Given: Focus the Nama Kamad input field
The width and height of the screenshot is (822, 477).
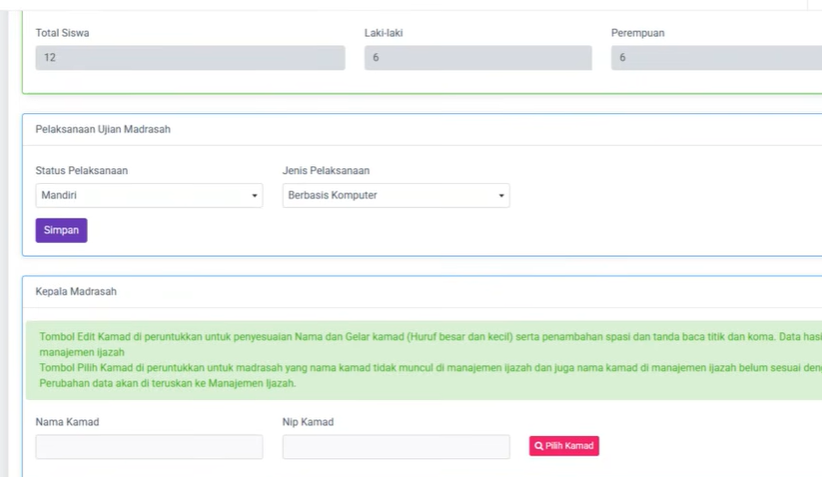Looking at the screenshot, I should [149, 446].
